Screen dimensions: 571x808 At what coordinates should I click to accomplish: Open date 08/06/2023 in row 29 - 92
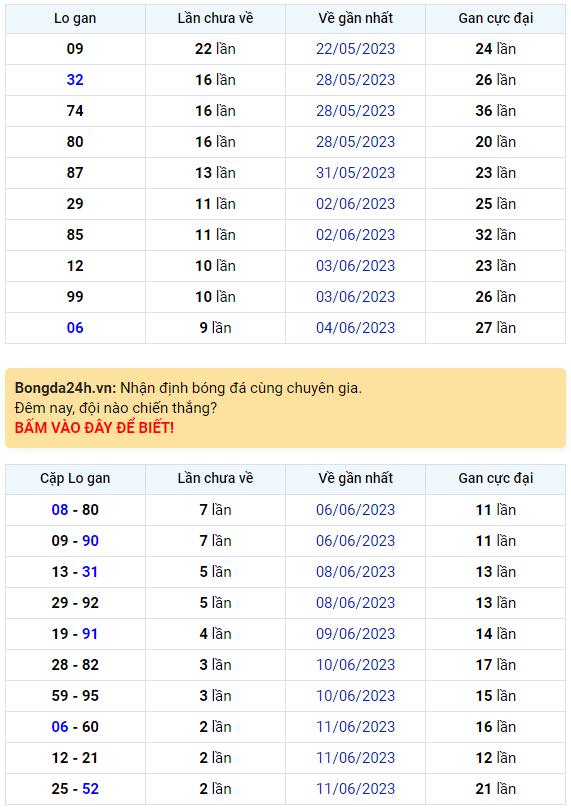tap(356, 603)
